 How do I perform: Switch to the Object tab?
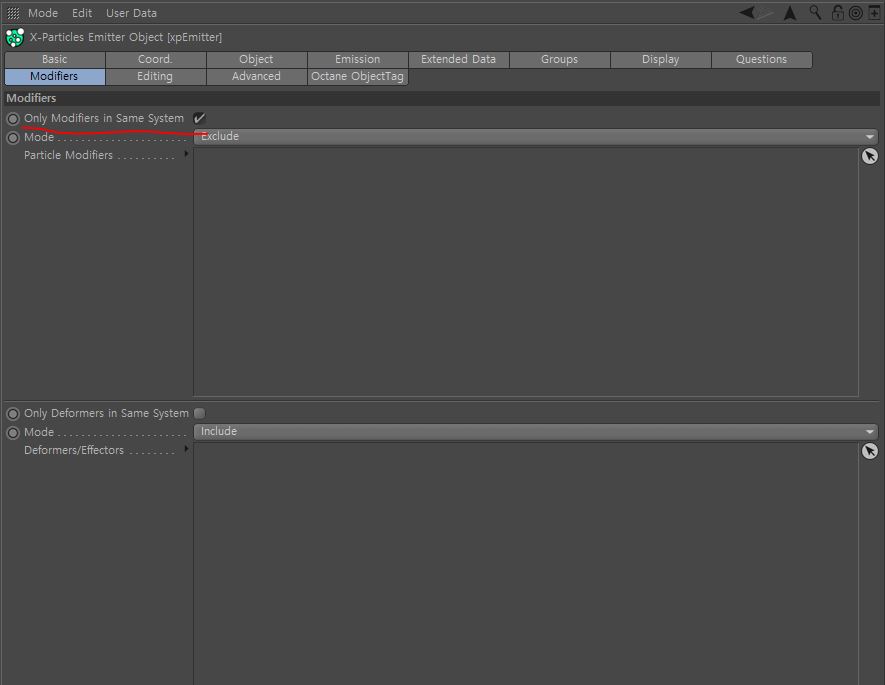[257, 59]
